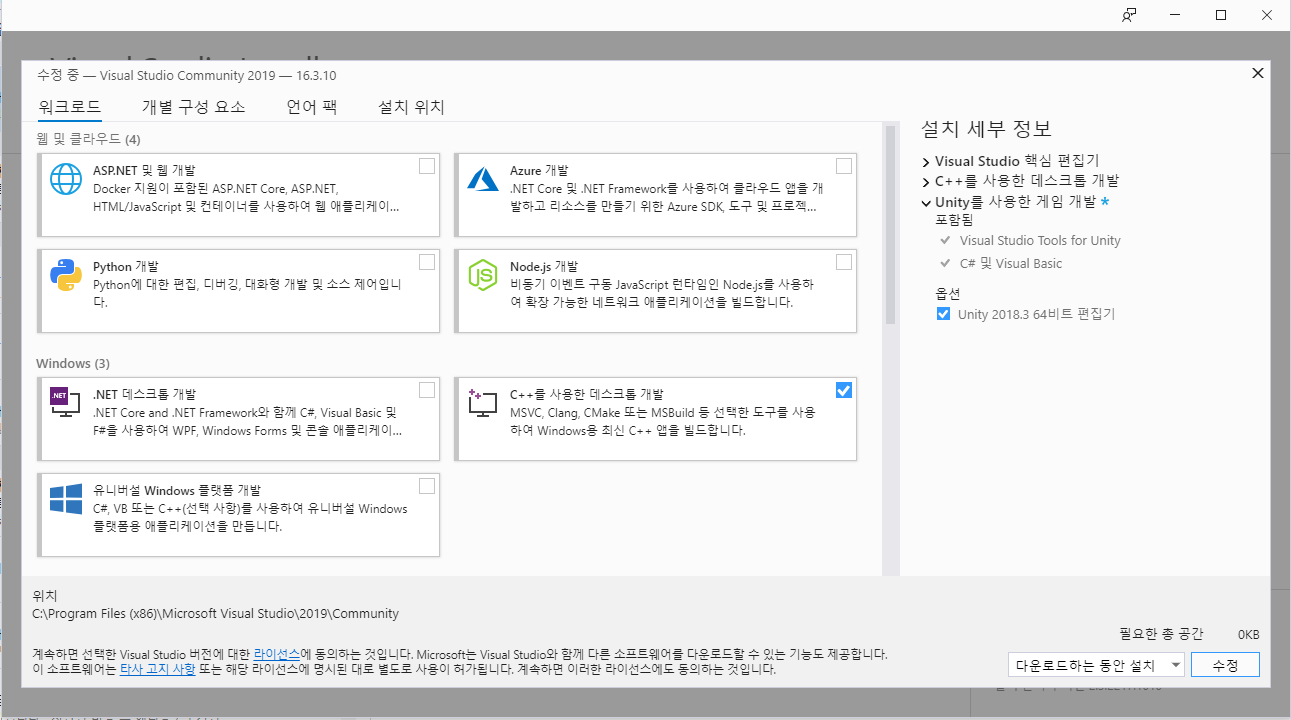Click the 필요한 총 공간 label

tap(1162, 635)
